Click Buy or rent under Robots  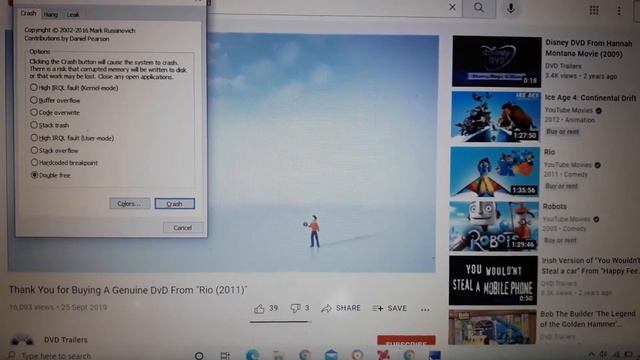point(560,240)
